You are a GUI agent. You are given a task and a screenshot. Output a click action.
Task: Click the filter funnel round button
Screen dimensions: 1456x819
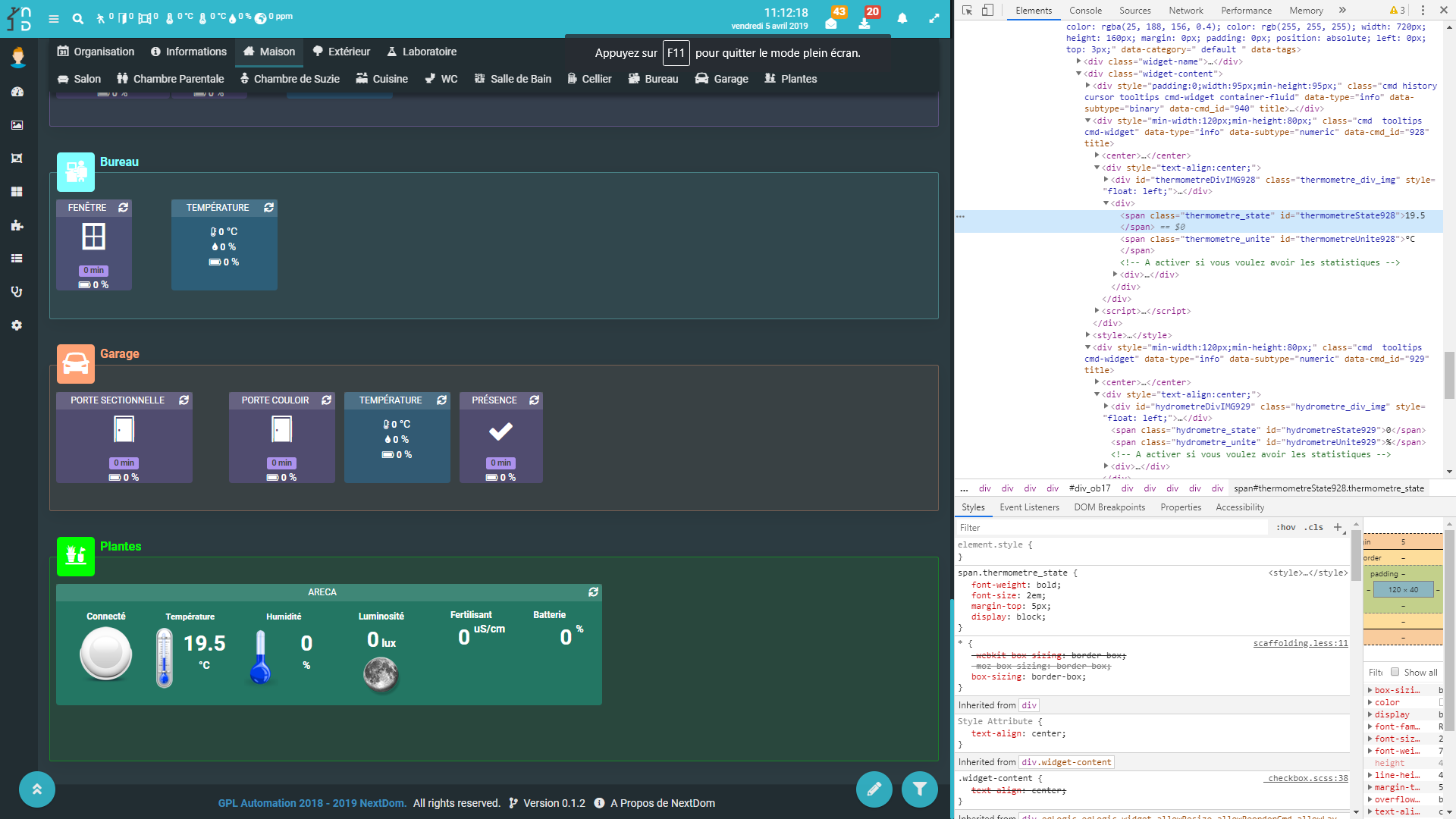(x=919, y=789)
